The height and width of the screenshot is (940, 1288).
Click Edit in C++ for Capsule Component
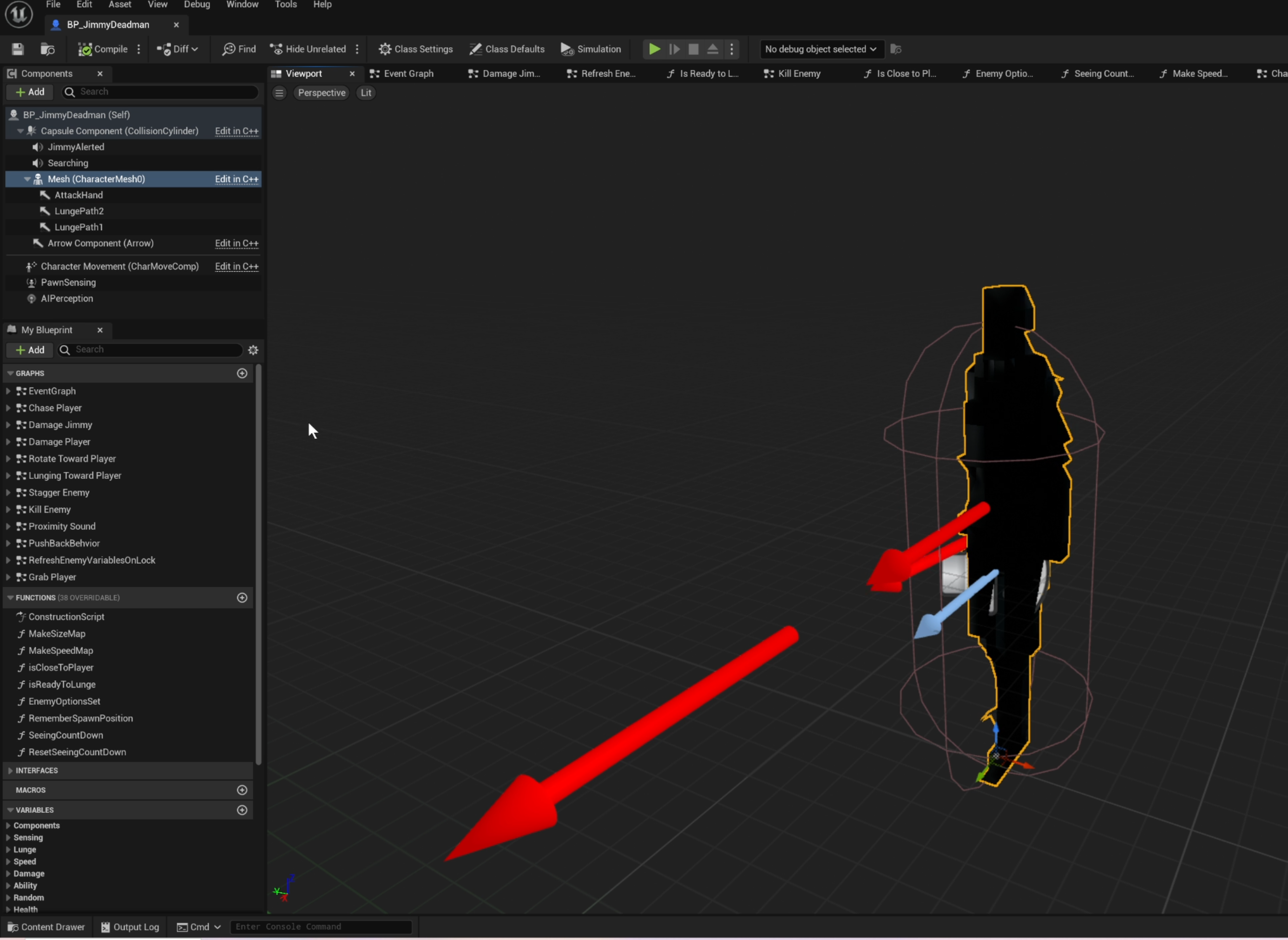pyautogui.click(x=236, y=131)
